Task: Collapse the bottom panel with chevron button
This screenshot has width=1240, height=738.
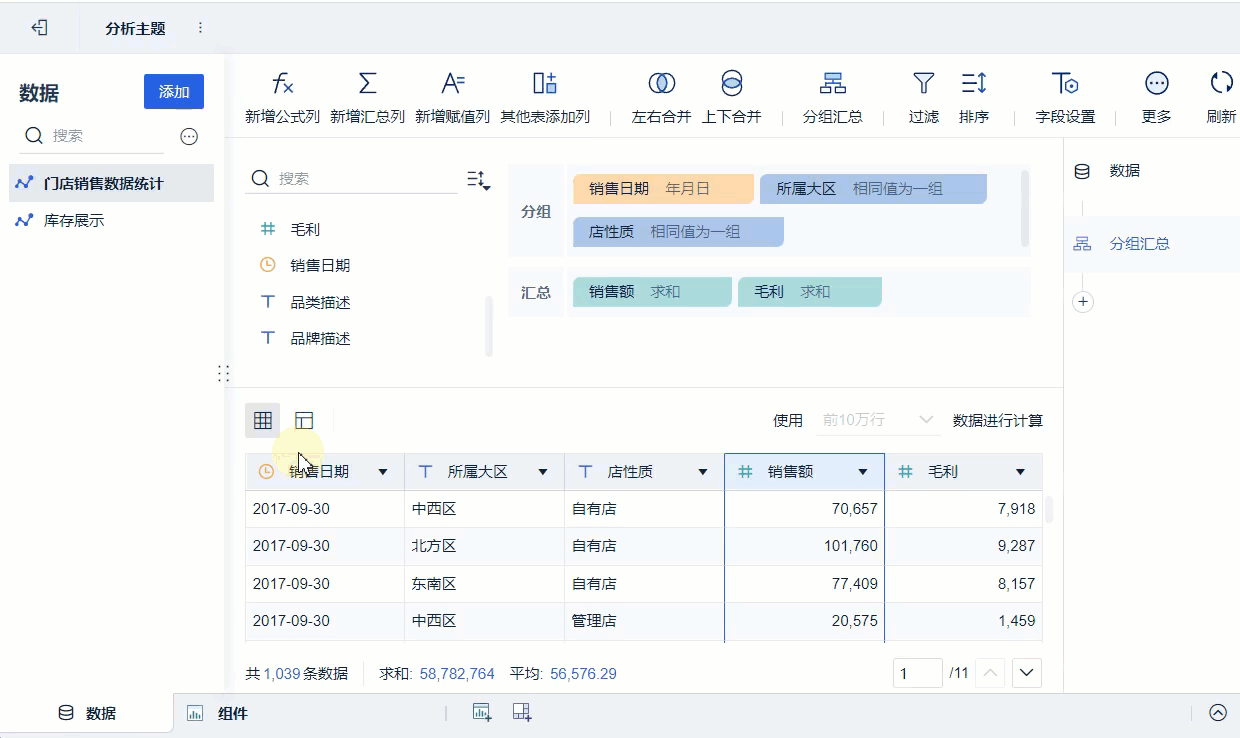Action: (1217, 713)
